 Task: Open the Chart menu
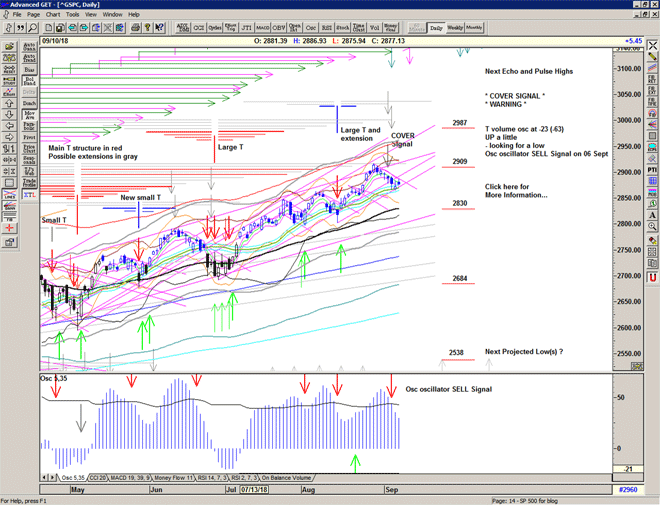tap(53, 15)
